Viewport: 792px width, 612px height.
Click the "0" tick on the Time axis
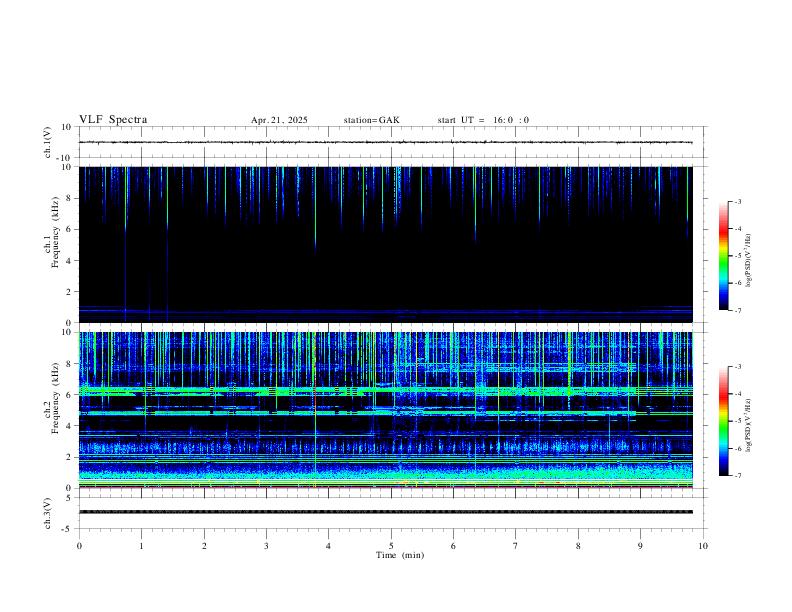[x=79, y=546]
